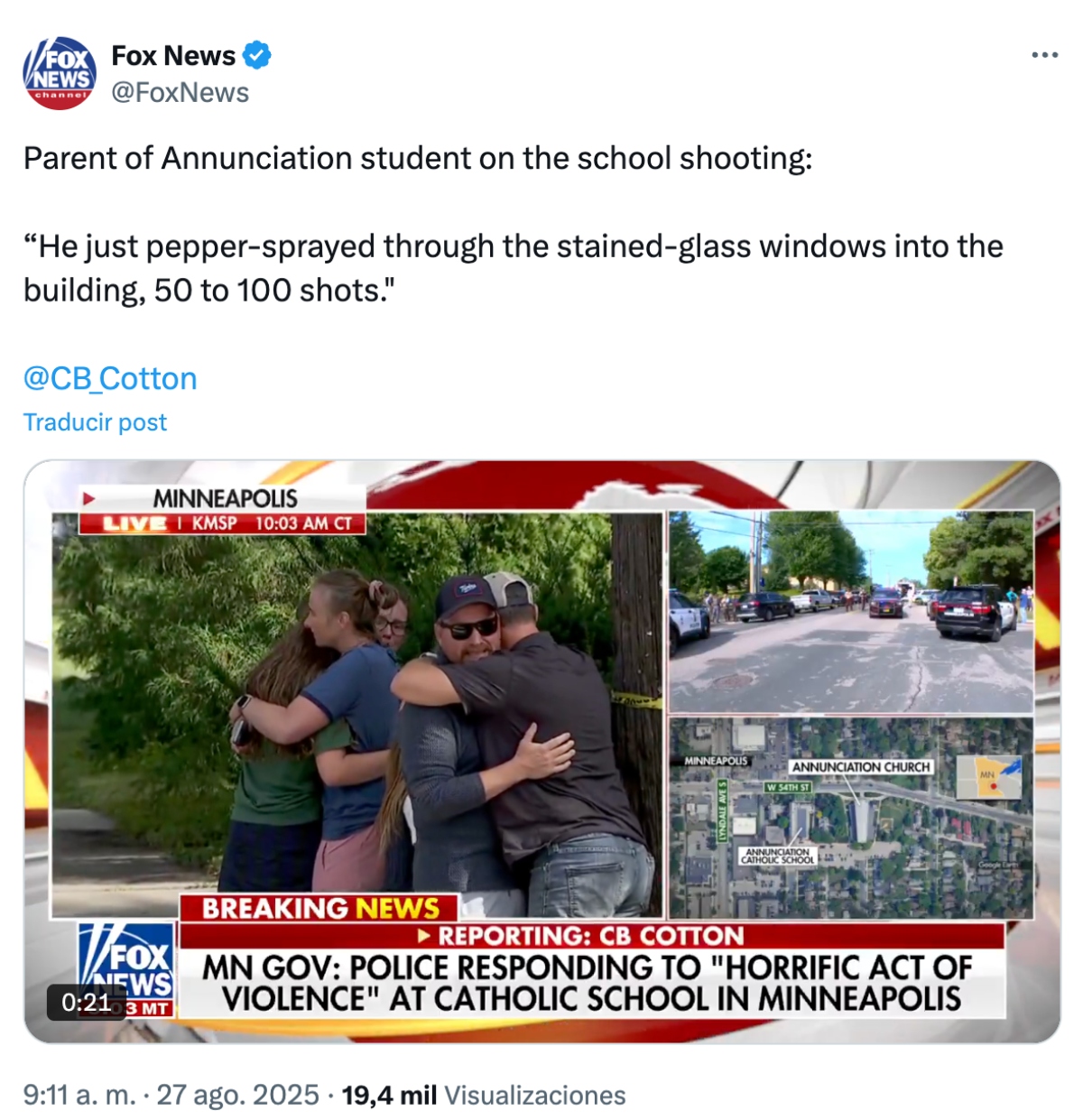Open the @CB_Cotton mention
This screenshot has width=1083, height=1120.
pos(110,378)
